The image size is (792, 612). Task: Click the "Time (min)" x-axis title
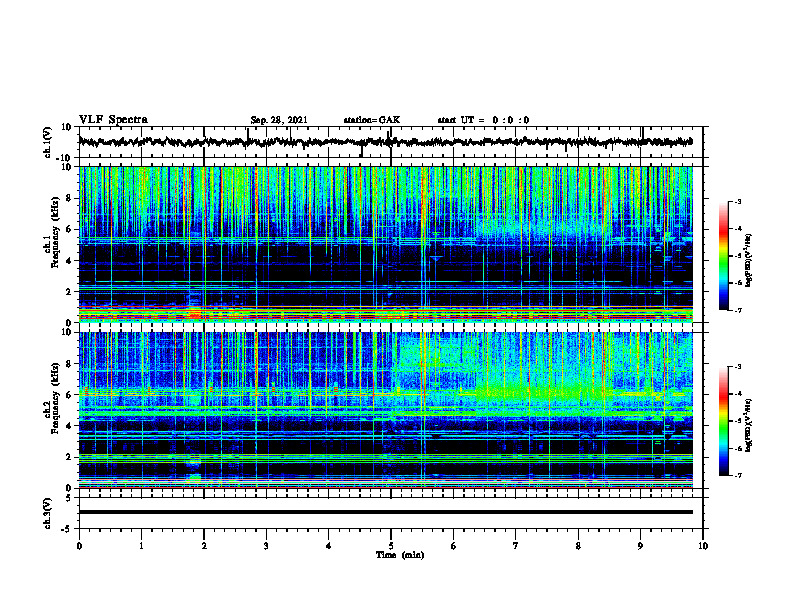coord(400,555)
